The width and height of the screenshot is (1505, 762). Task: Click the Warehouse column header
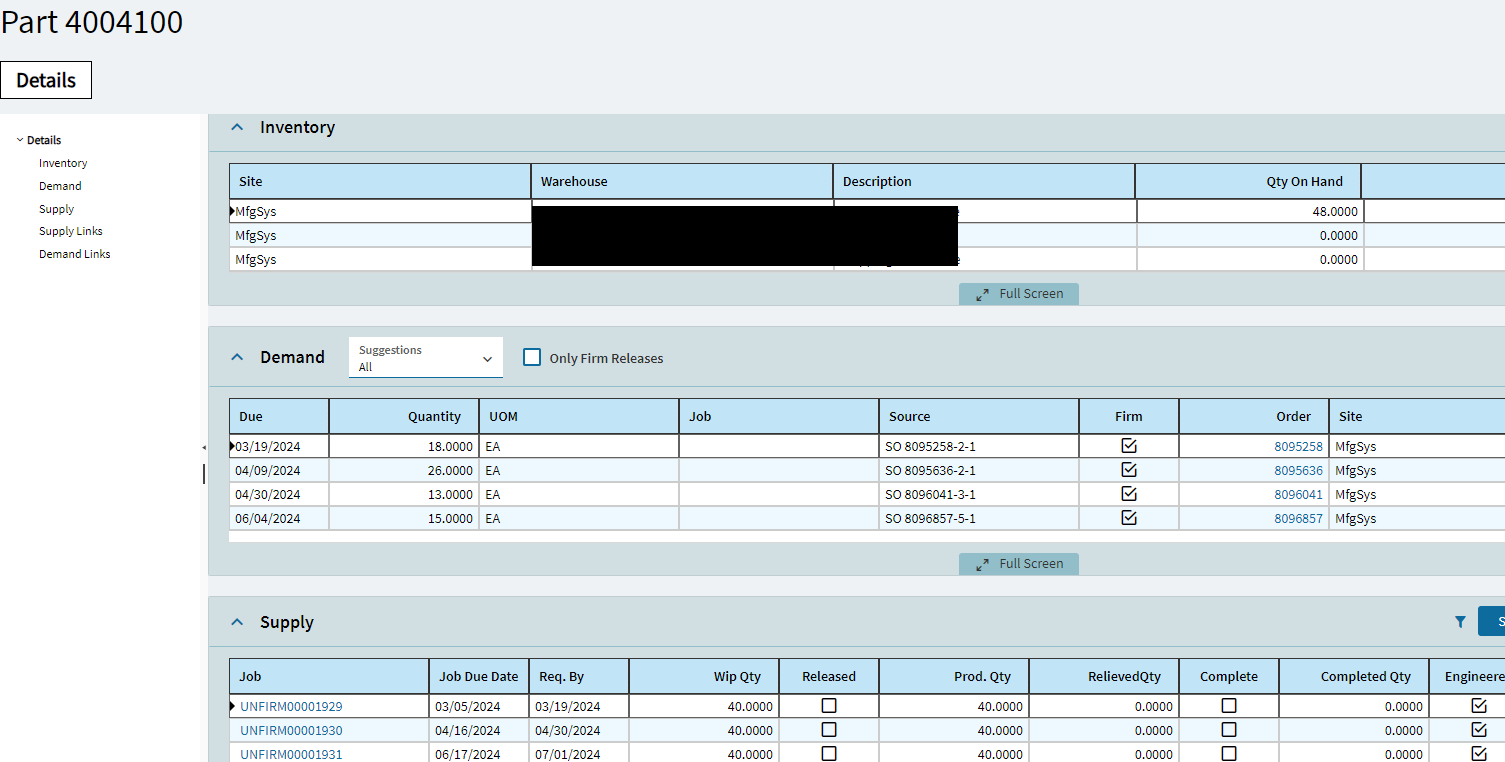[682, 181]
